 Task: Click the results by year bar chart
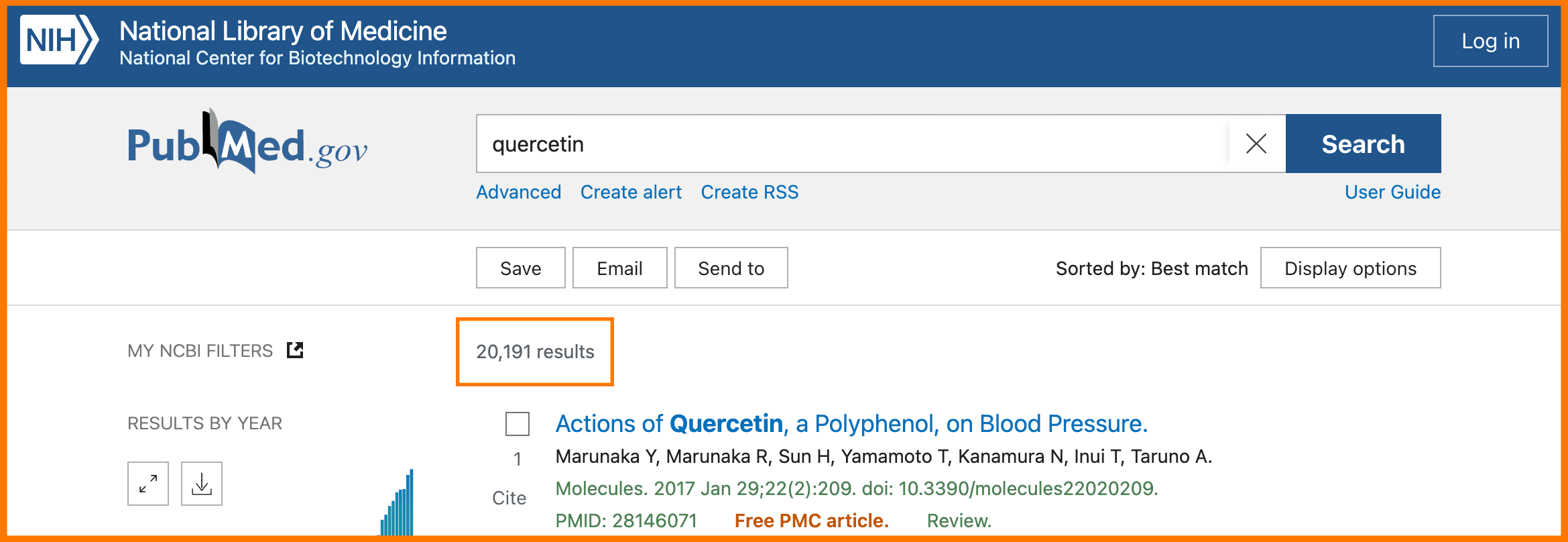(398, 506)
